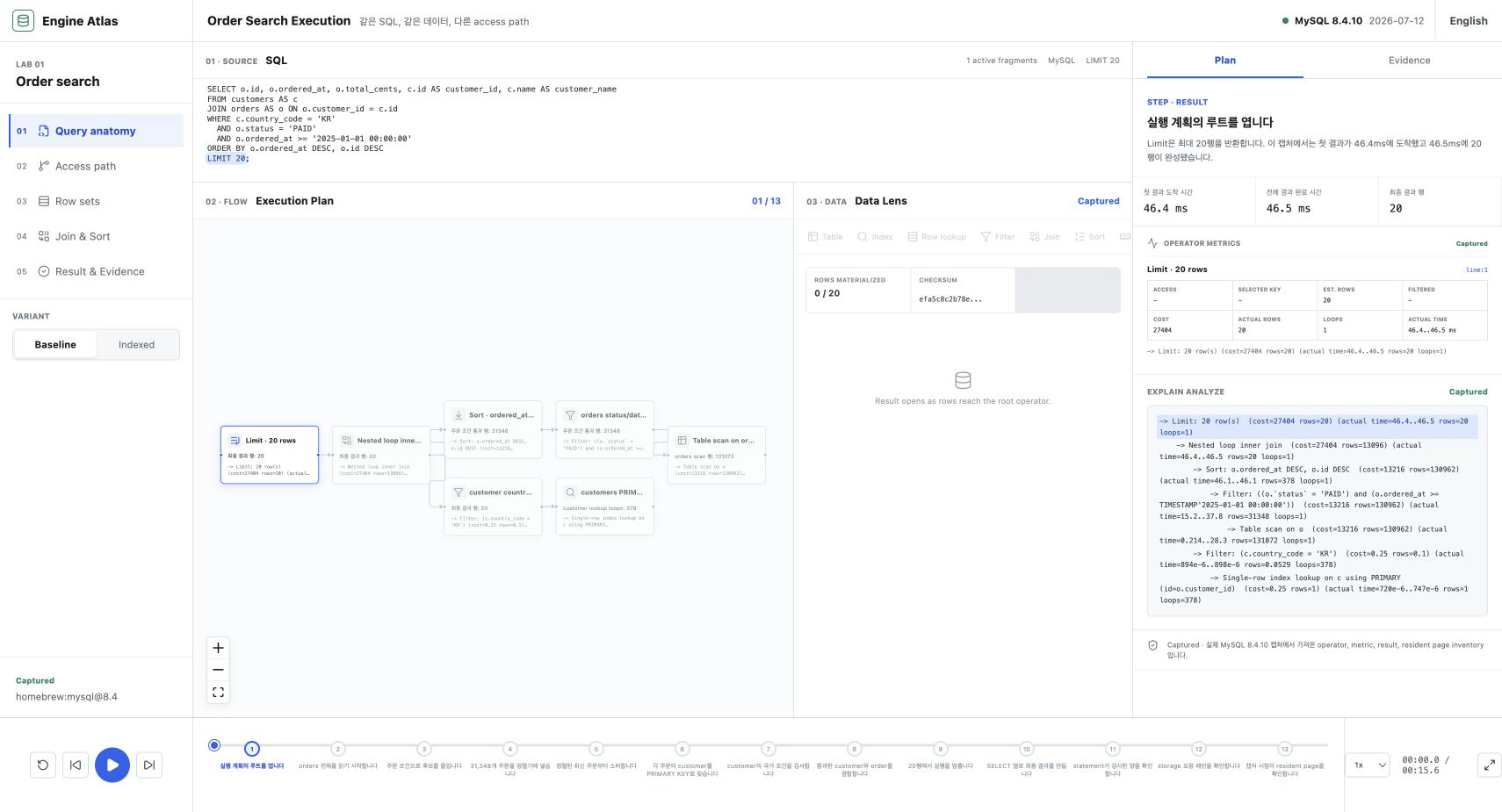Select the customers PRIMARY lookup node

tap(604, 507)
